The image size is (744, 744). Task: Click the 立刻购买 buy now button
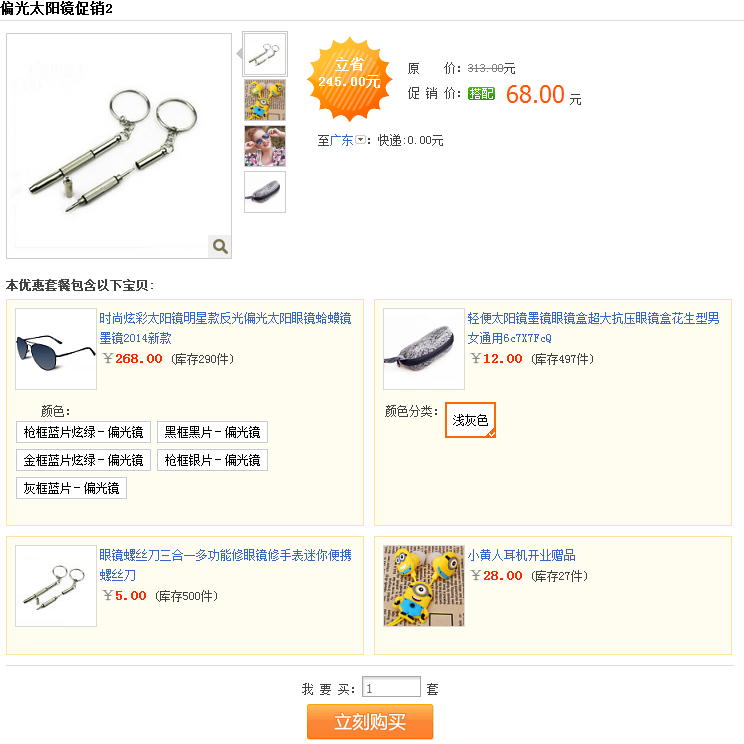pyautogui.click(x=370, y=722)
